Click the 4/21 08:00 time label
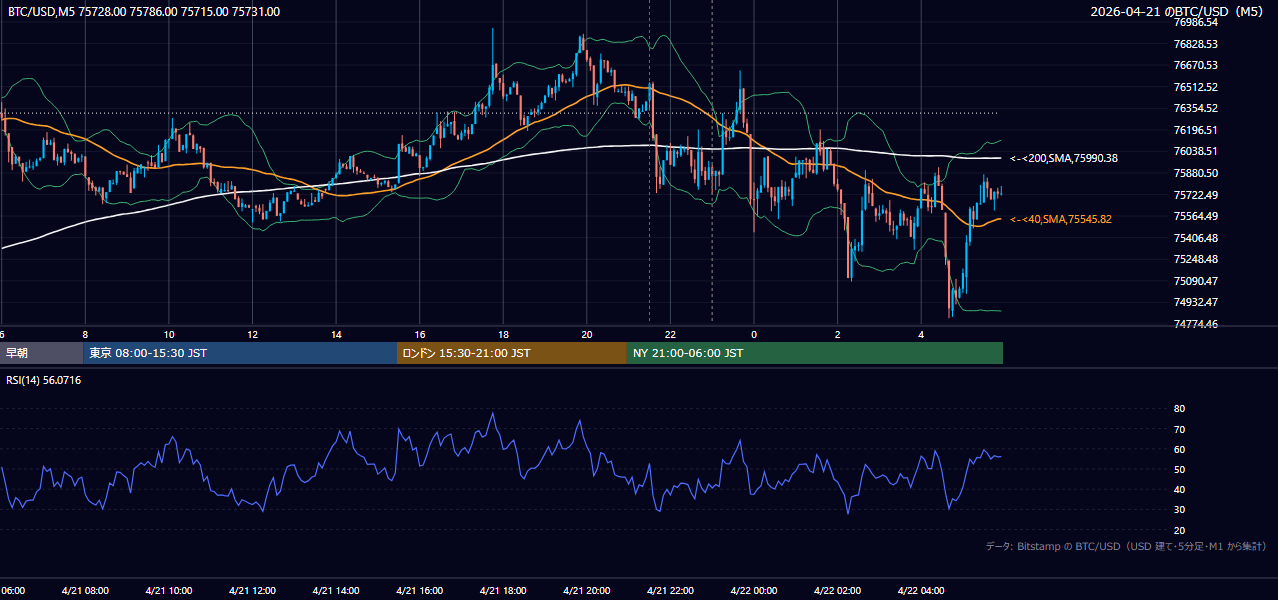1278x600 pixels. [85, 591]
